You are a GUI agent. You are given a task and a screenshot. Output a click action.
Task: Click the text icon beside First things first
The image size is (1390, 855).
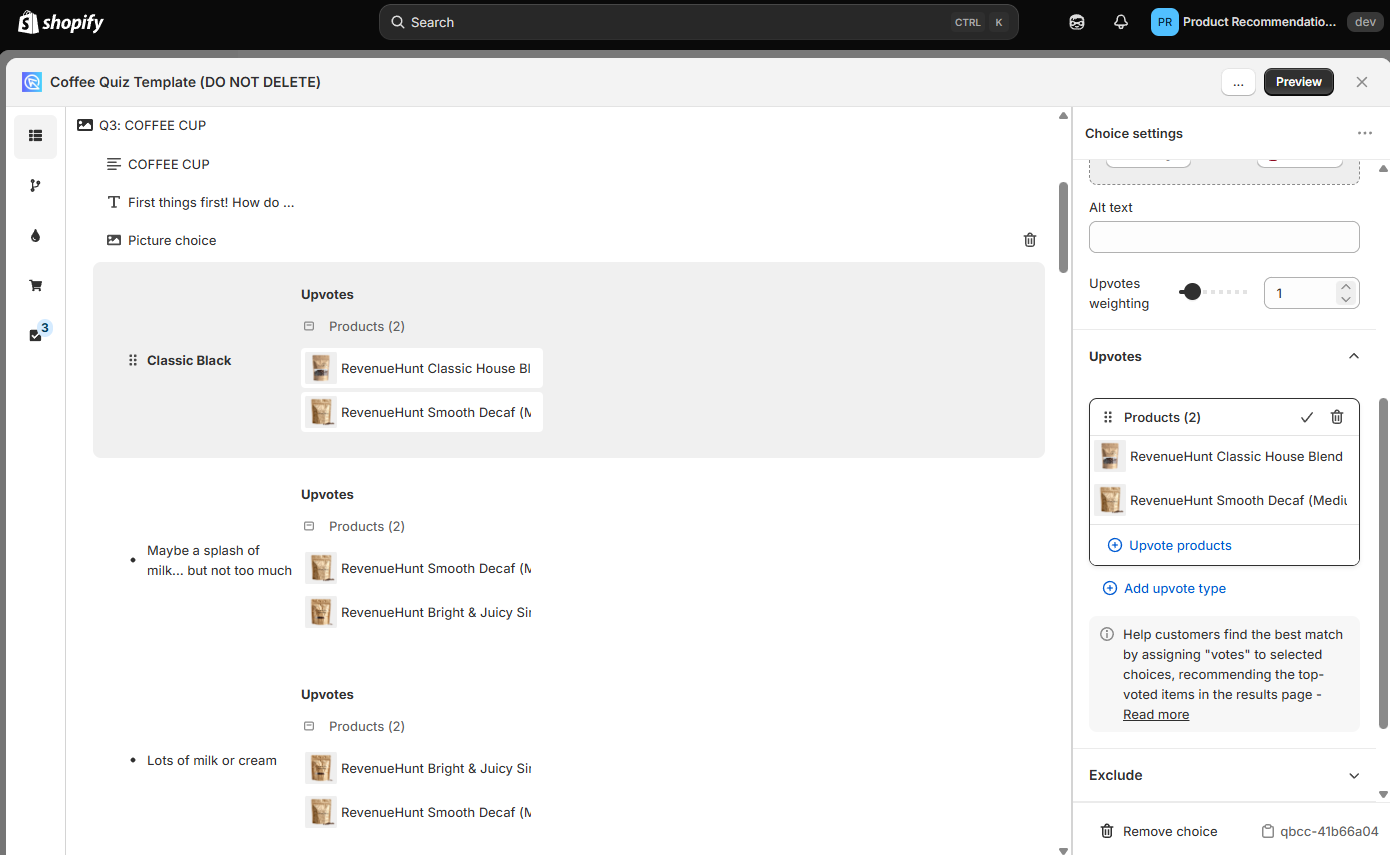point(114,202)
